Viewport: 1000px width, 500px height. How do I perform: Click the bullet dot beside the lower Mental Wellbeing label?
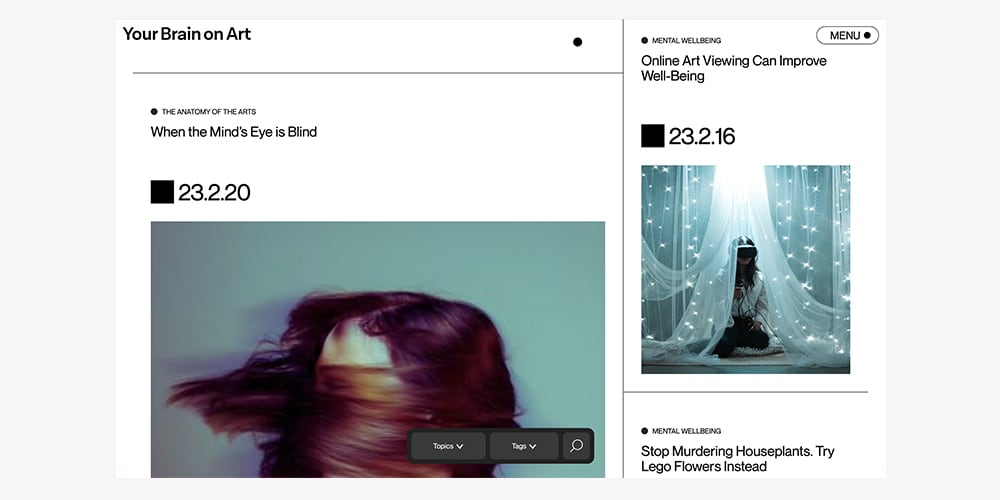(x=644, y=431)
